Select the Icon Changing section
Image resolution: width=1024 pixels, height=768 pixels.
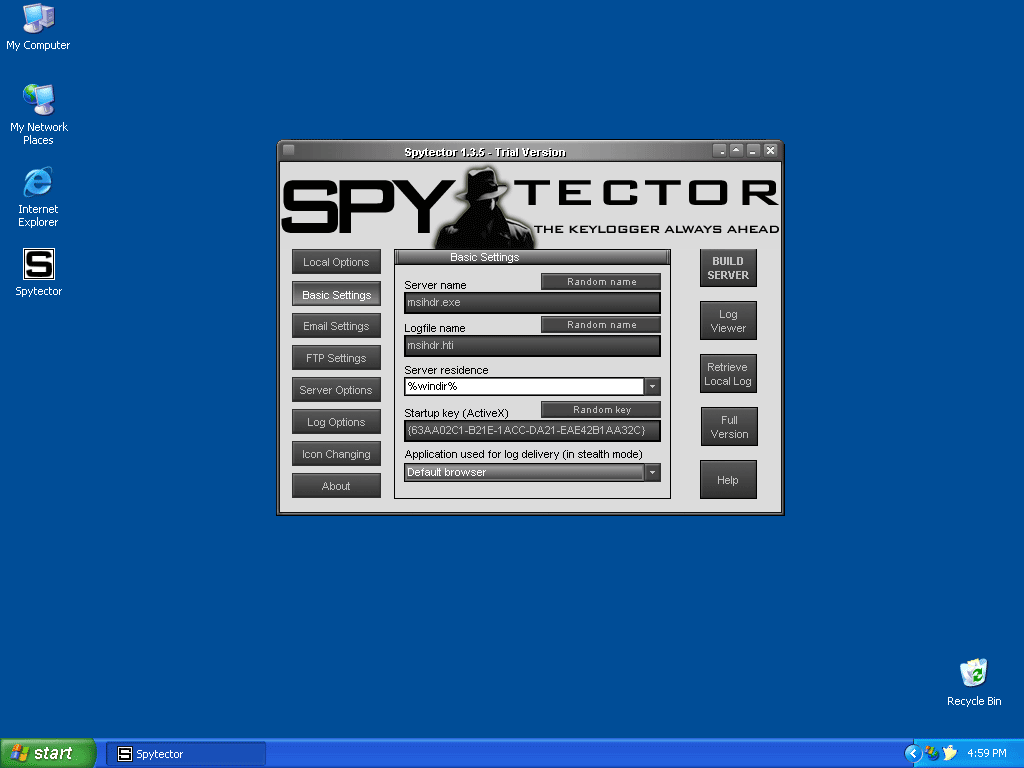coord(336,454)
